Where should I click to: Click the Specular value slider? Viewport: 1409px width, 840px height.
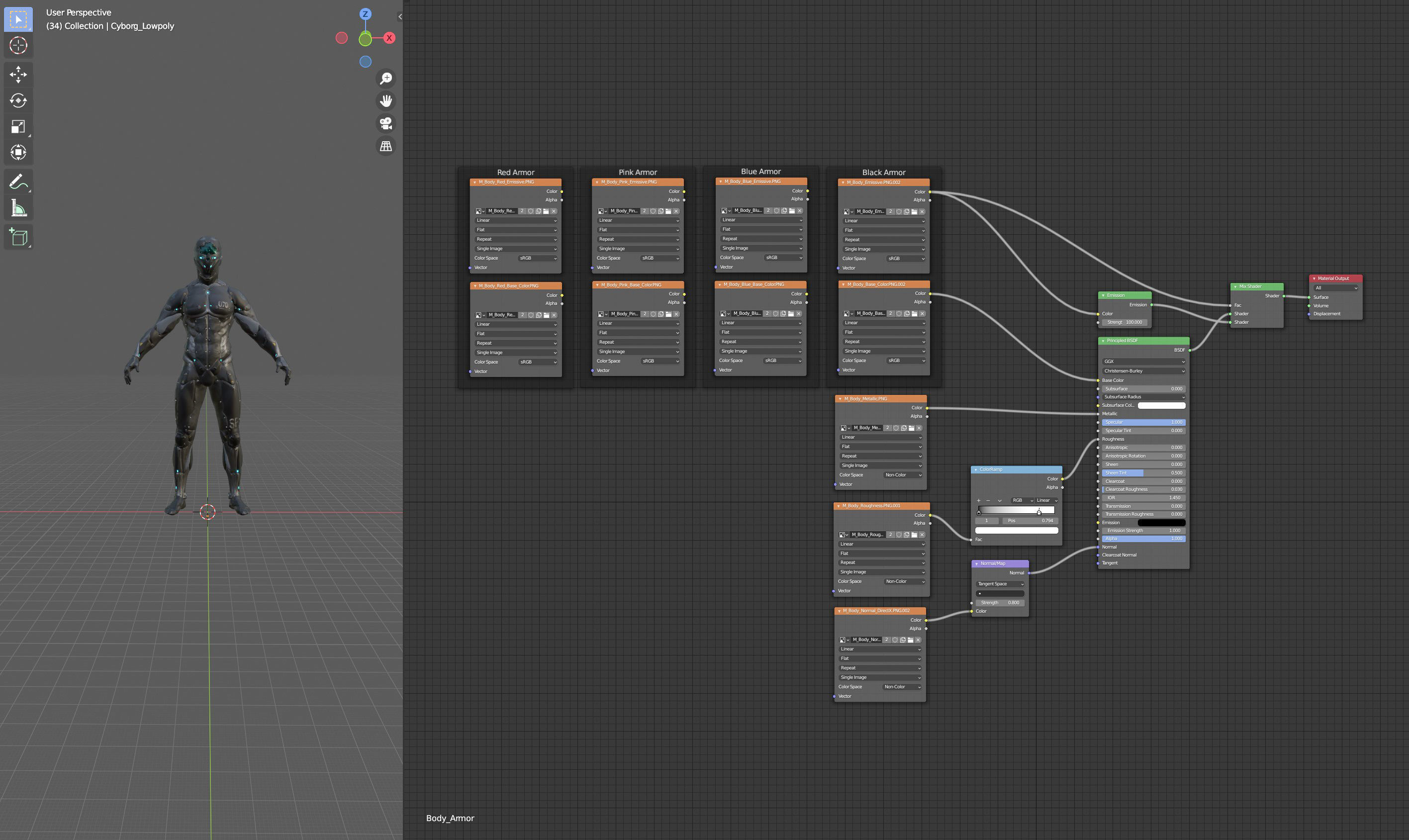pos(1143,422)
